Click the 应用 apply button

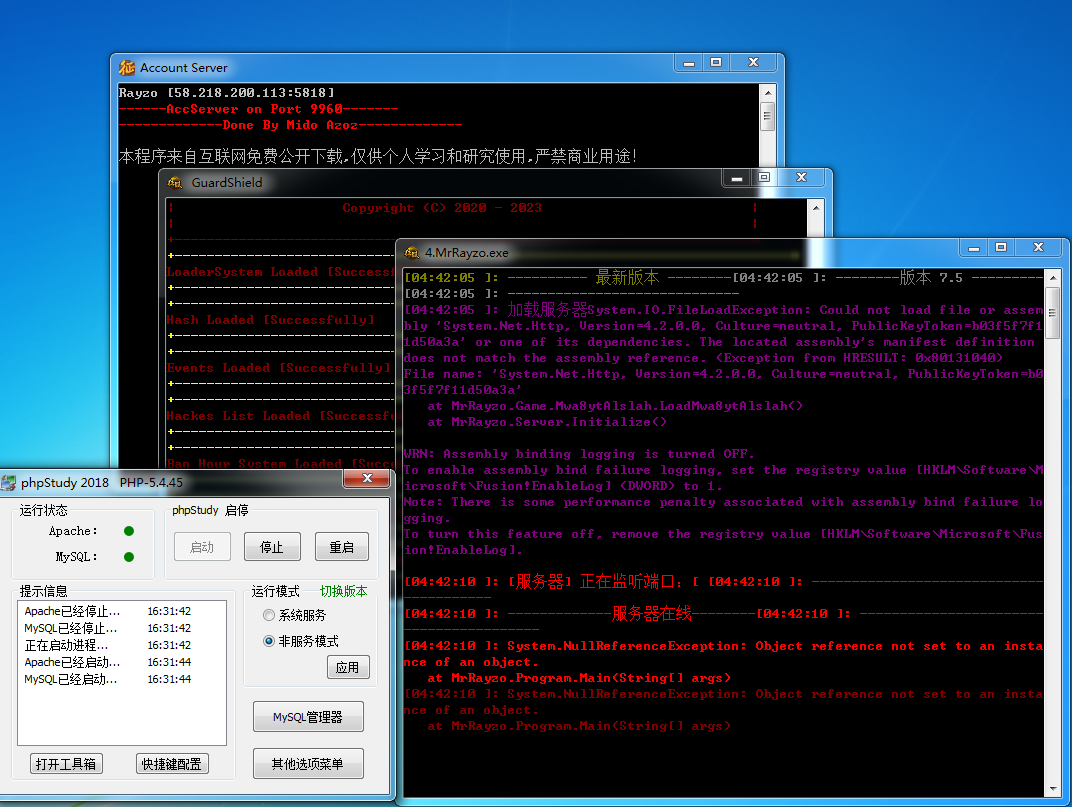point(348,667)
